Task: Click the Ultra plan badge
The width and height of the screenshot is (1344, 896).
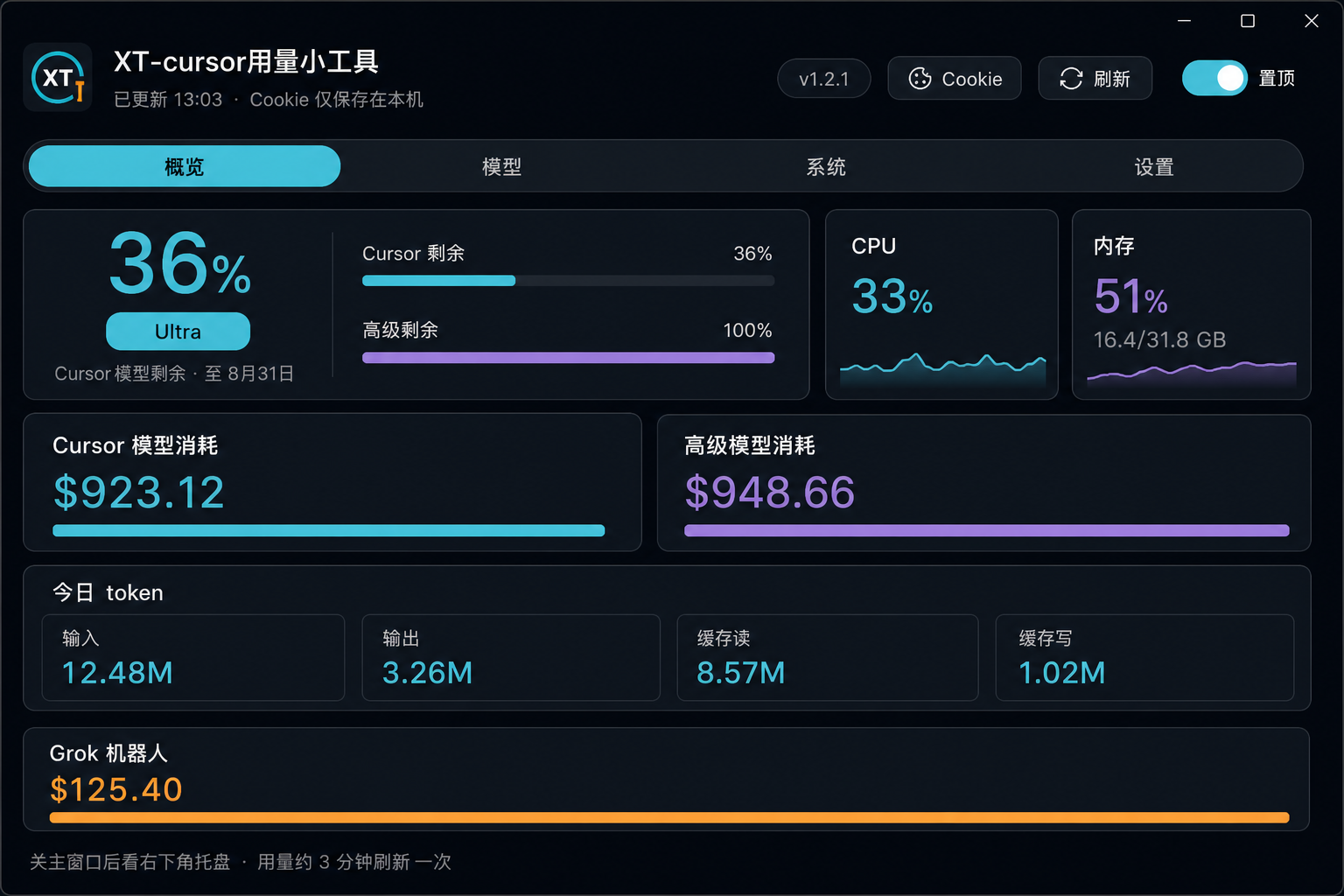Action: coord(178,332)
